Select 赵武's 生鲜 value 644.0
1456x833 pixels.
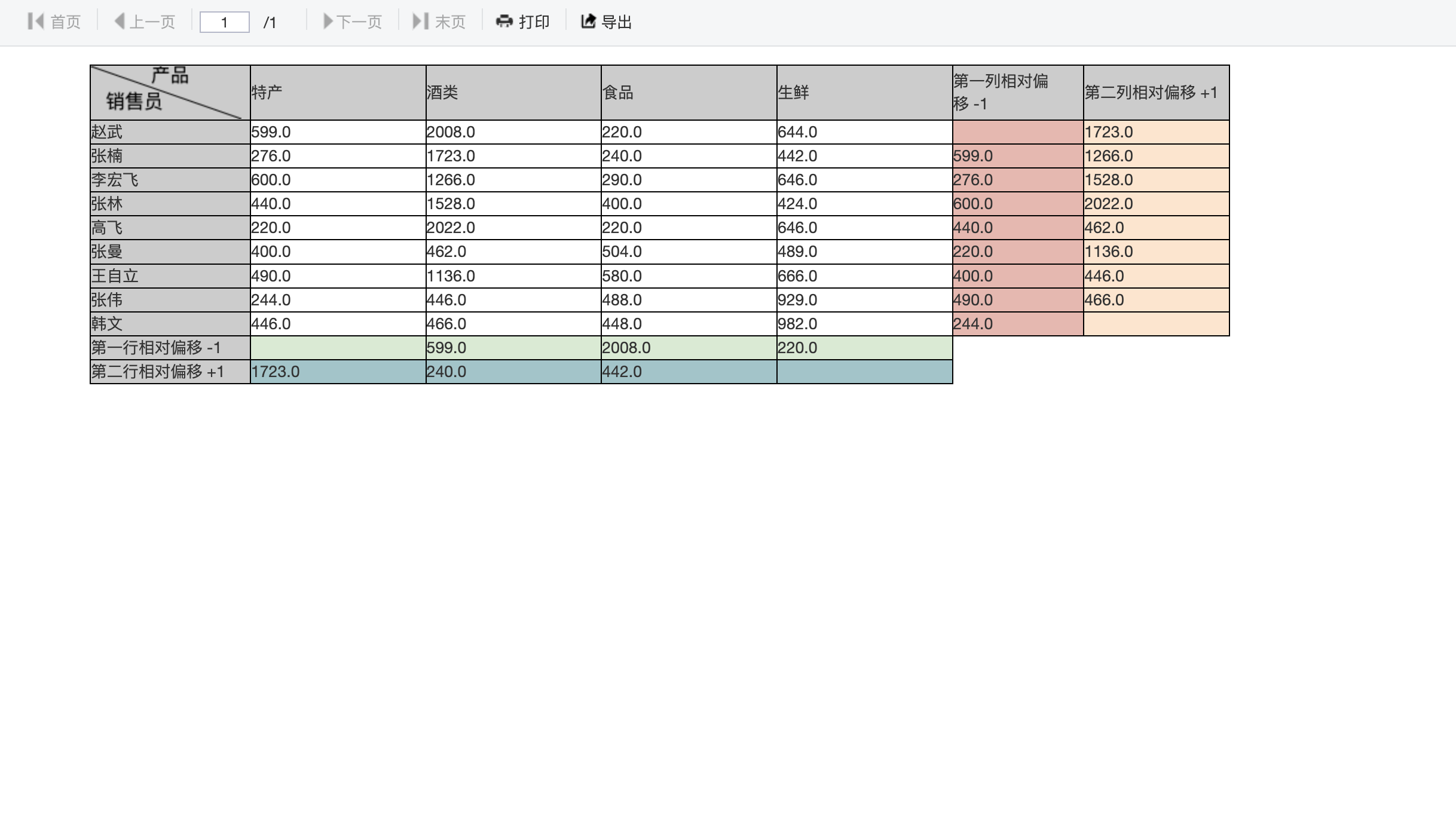865,132
